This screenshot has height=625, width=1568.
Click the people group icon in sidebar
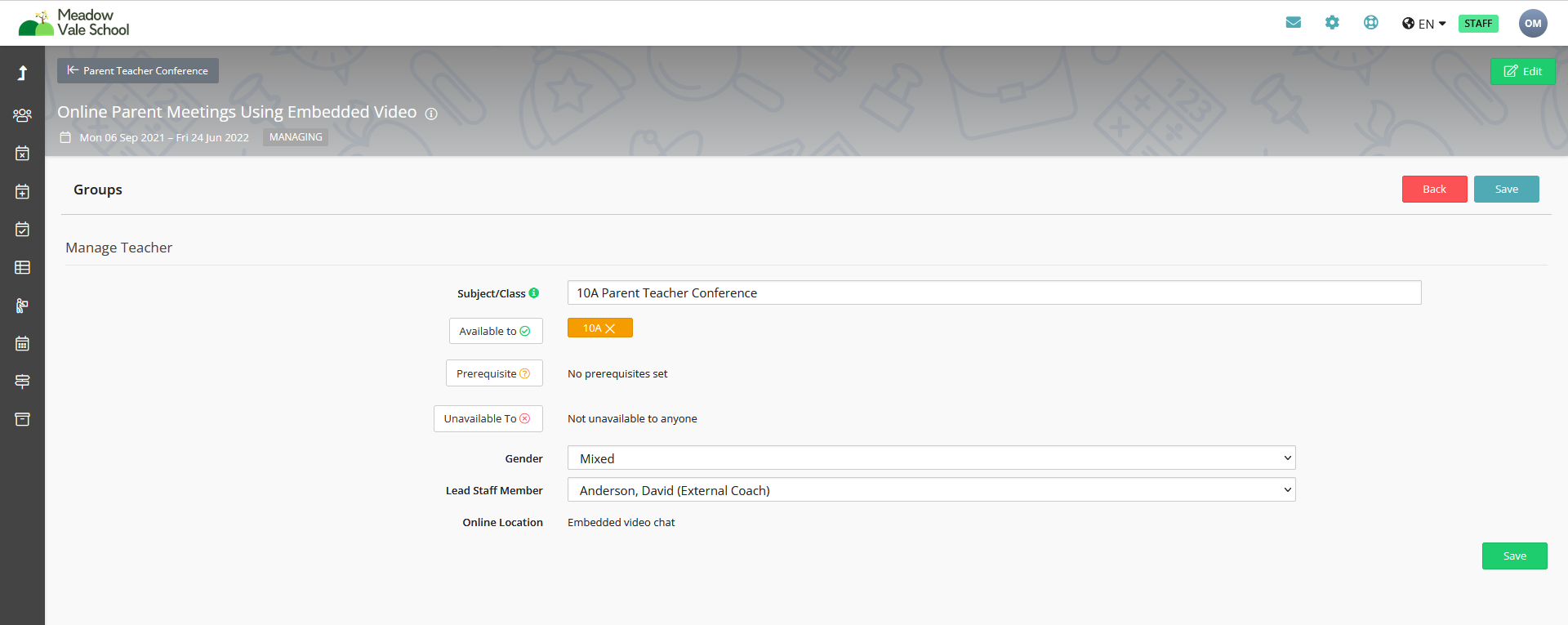22,115
